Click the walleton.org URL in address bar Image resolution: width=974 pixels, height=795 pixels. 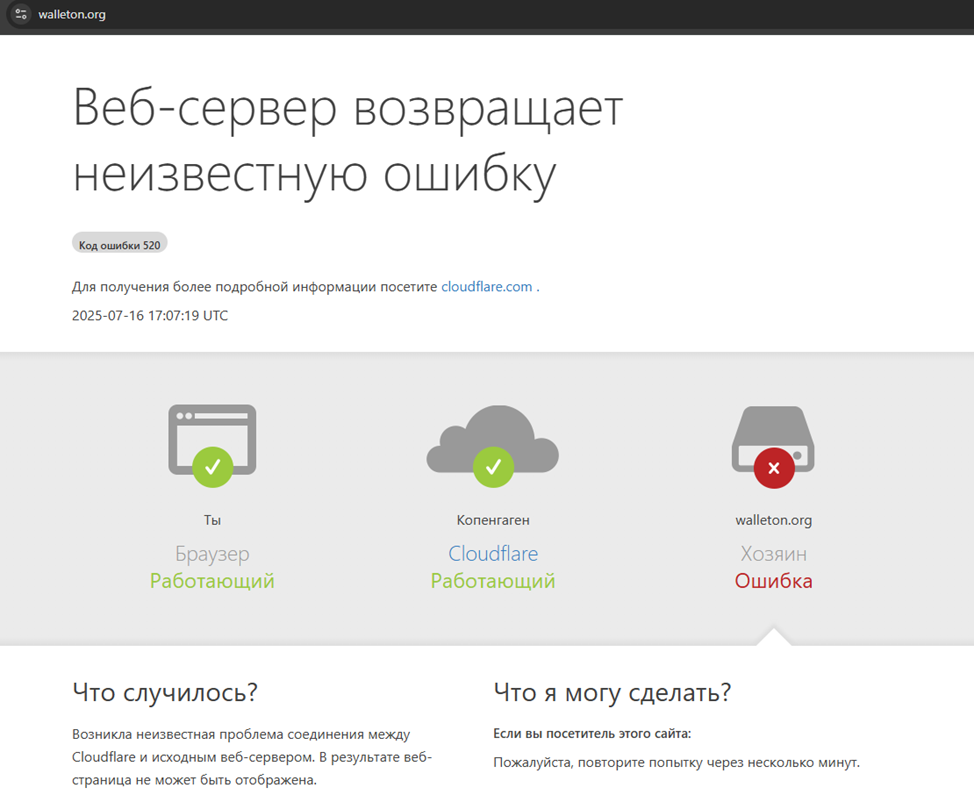point(72,15)
